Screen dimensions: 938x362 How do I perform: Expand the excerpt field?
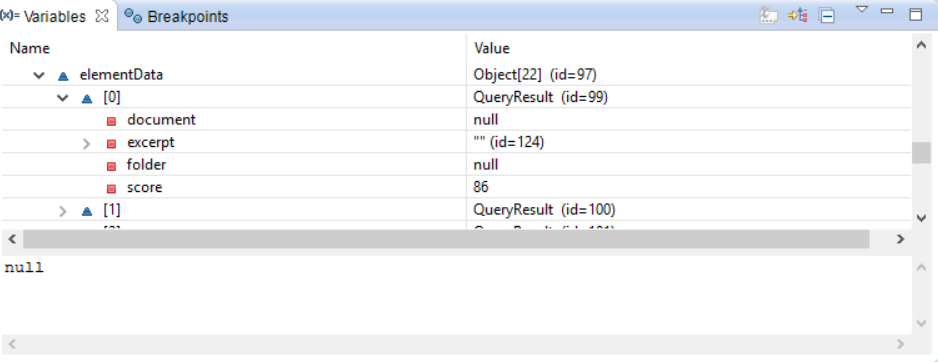tap(86, 143)
